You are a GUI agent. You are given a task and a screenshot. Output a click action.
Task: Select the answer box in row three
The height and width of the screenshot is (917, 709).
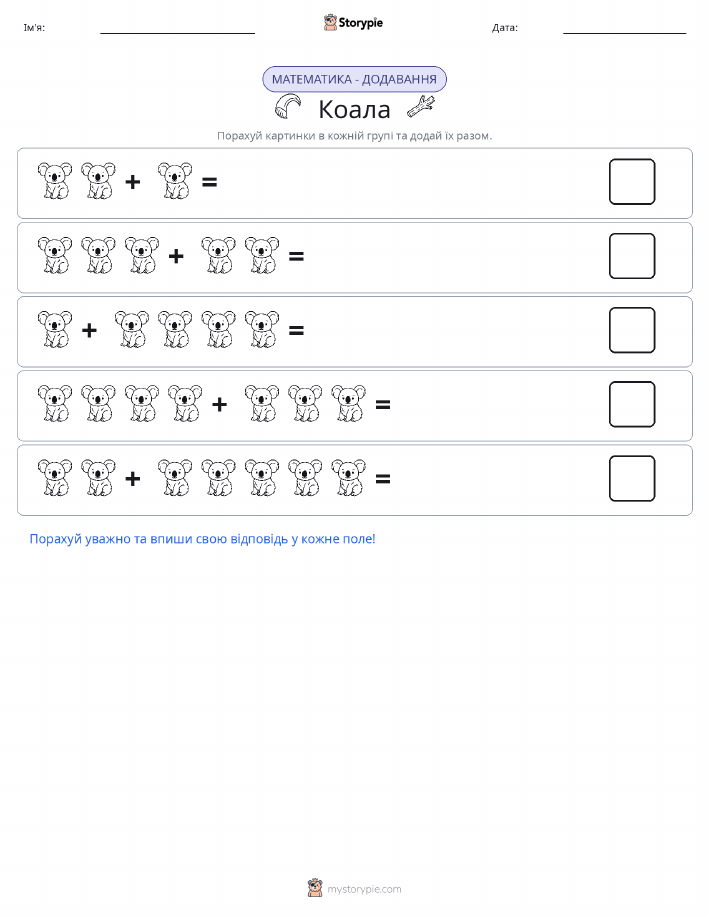[x=632, y=330]
